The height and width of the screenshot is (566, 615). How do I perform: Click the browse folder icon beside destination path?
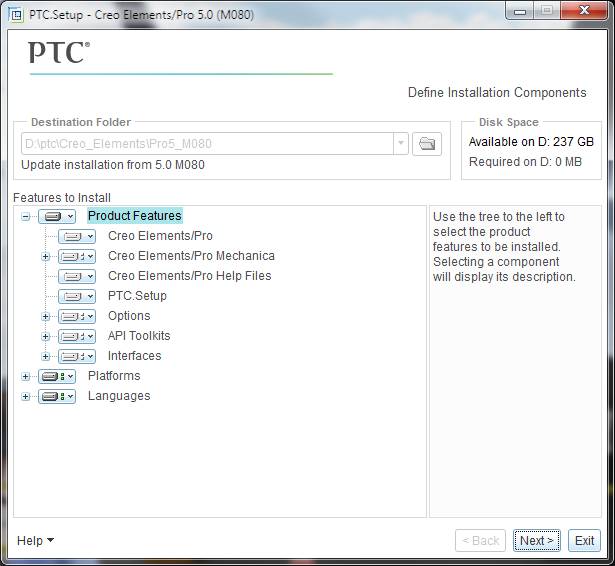coord(427,144)
